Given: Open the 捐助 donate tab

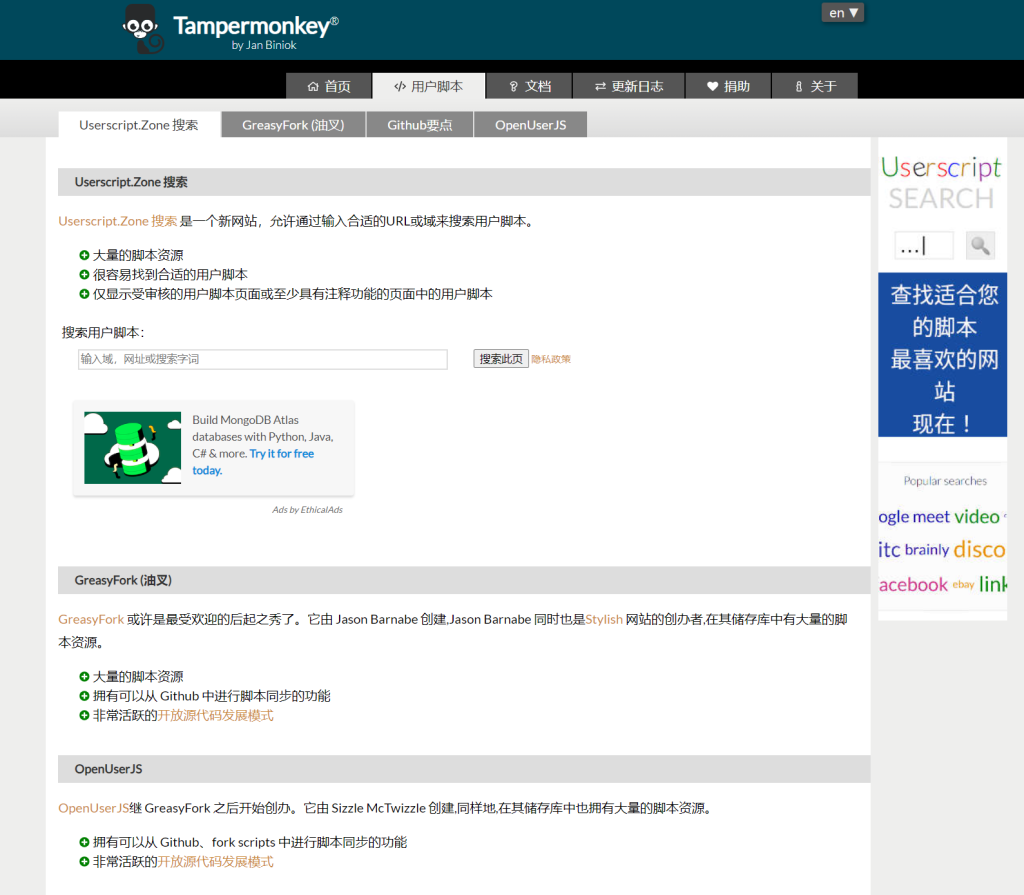Looking at the screenshot, I should coord(728,86).
